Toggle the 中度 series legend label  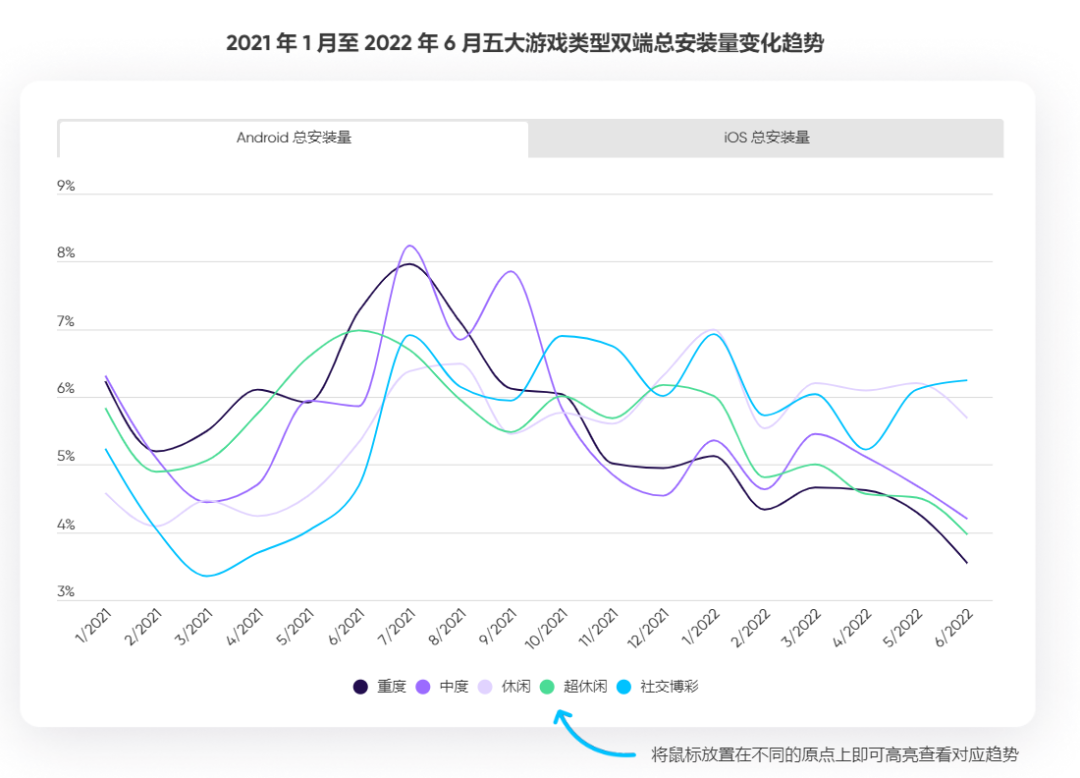[x=454, y=687]
